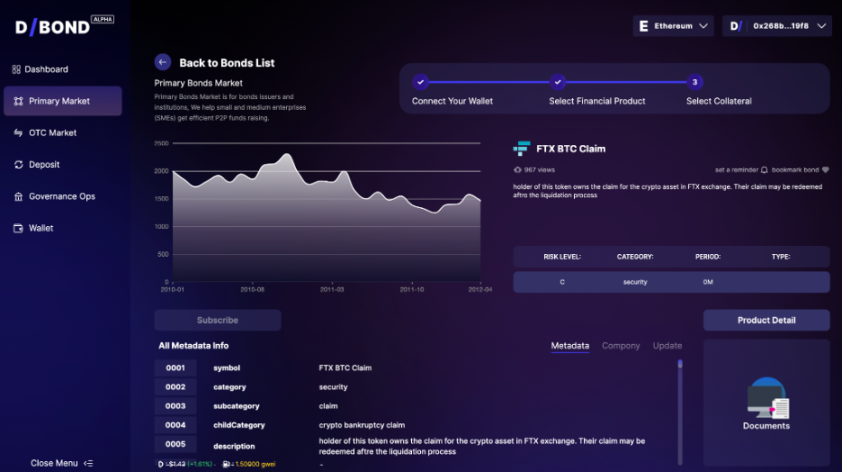Click the Primary Market icon
This screenshot has width=842, height=472.
[x=18, y=101]
